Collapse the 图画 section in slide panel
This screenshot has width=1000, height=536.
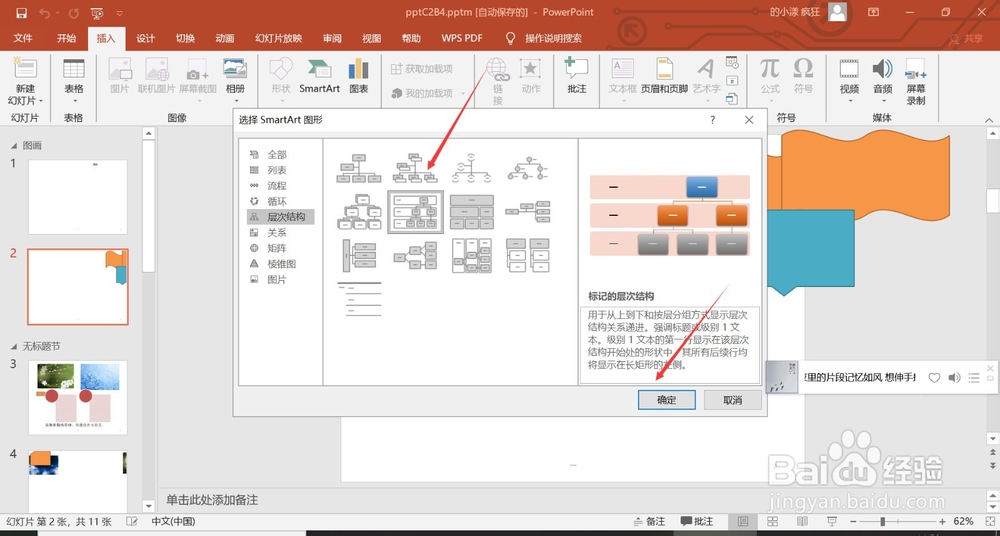coord(15,145)
